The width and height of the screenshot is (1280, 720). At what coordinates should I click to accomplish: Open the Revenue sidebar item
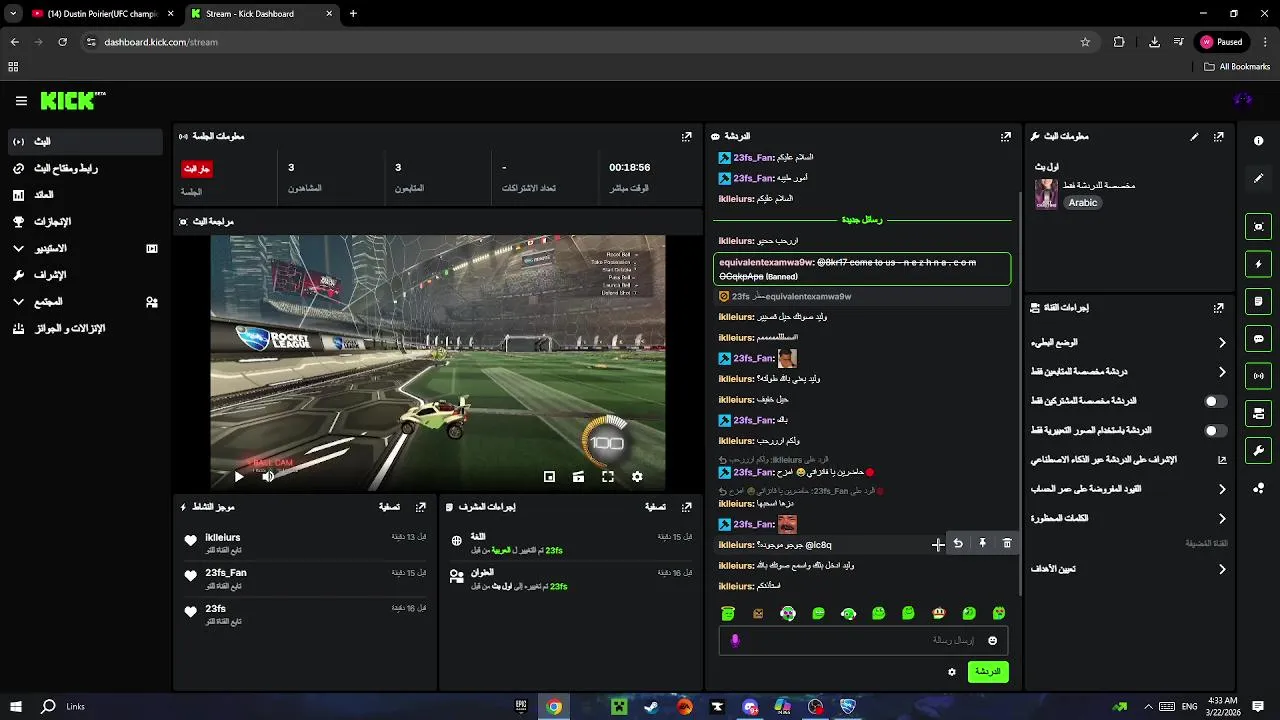coord(85,195)
